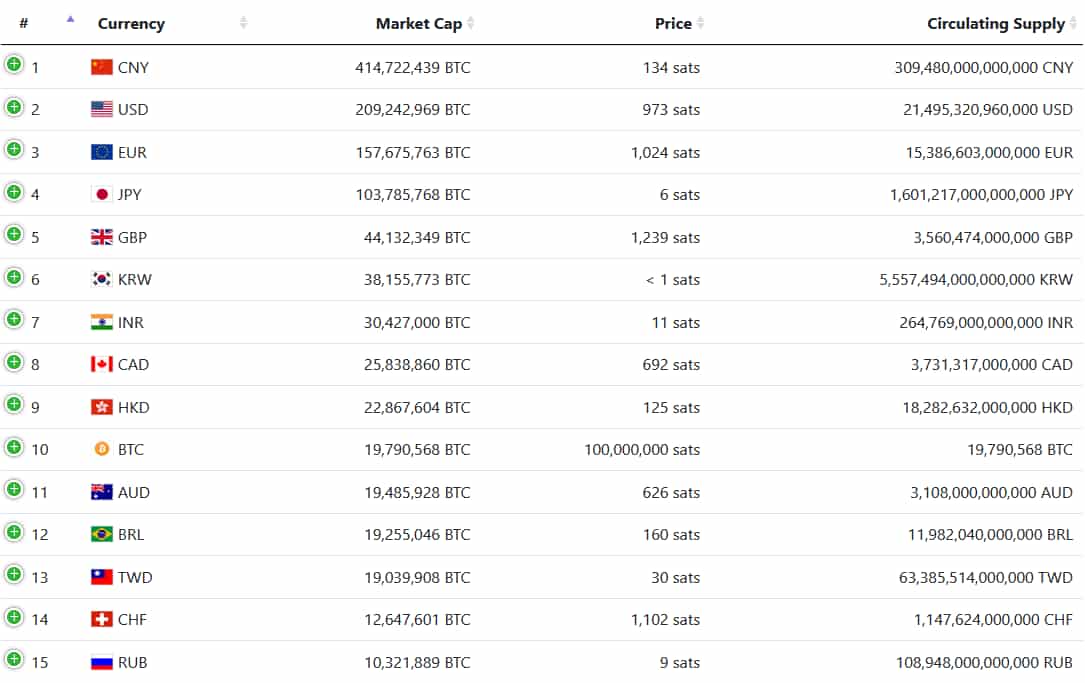Click the INR market cap value cell
The height and width of the screenshot is (683, 1085).
416,322
